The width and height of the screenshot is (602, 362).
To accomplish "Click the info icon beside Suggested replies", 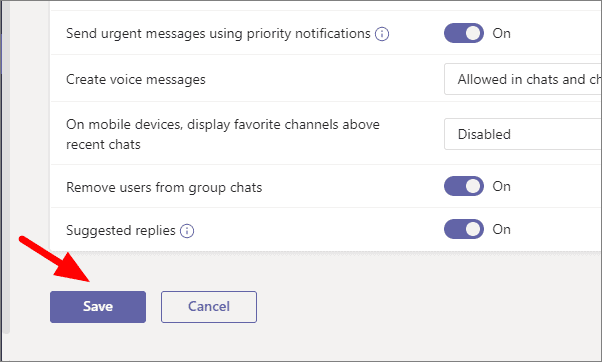I will (x=187, y=231).
